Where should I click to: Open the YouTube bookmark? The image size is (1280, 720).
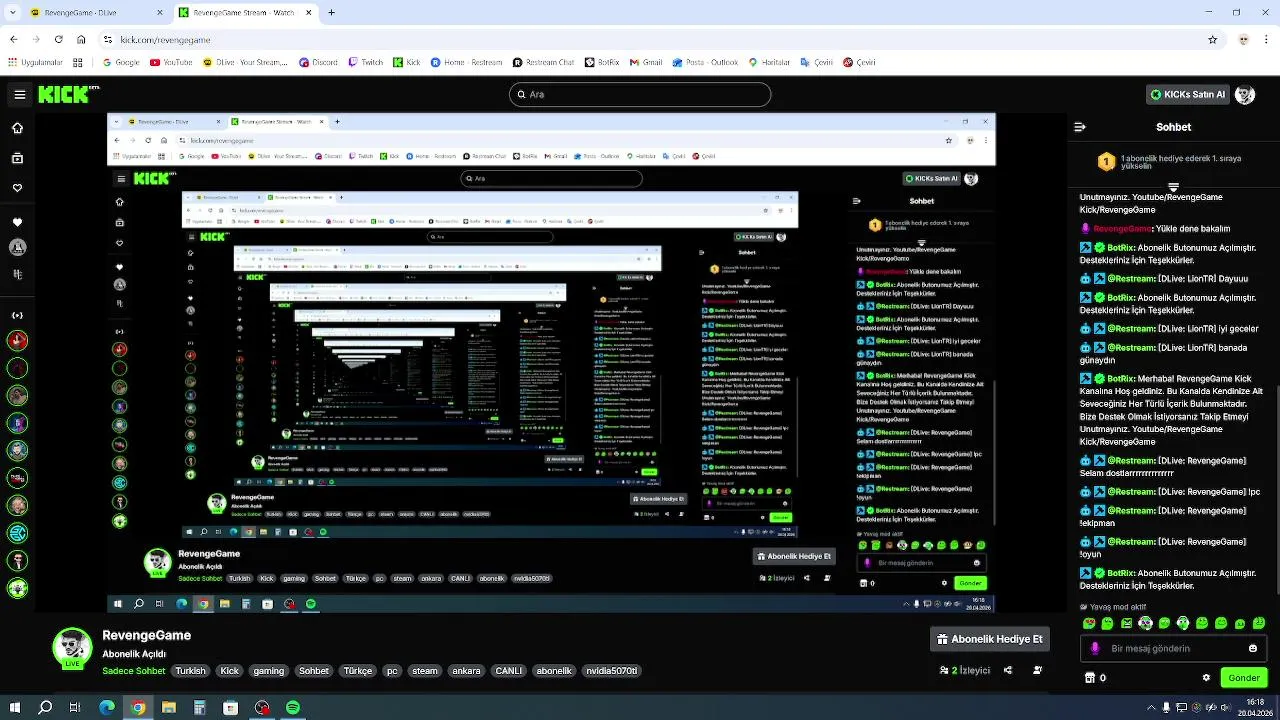tap(171, 62)
